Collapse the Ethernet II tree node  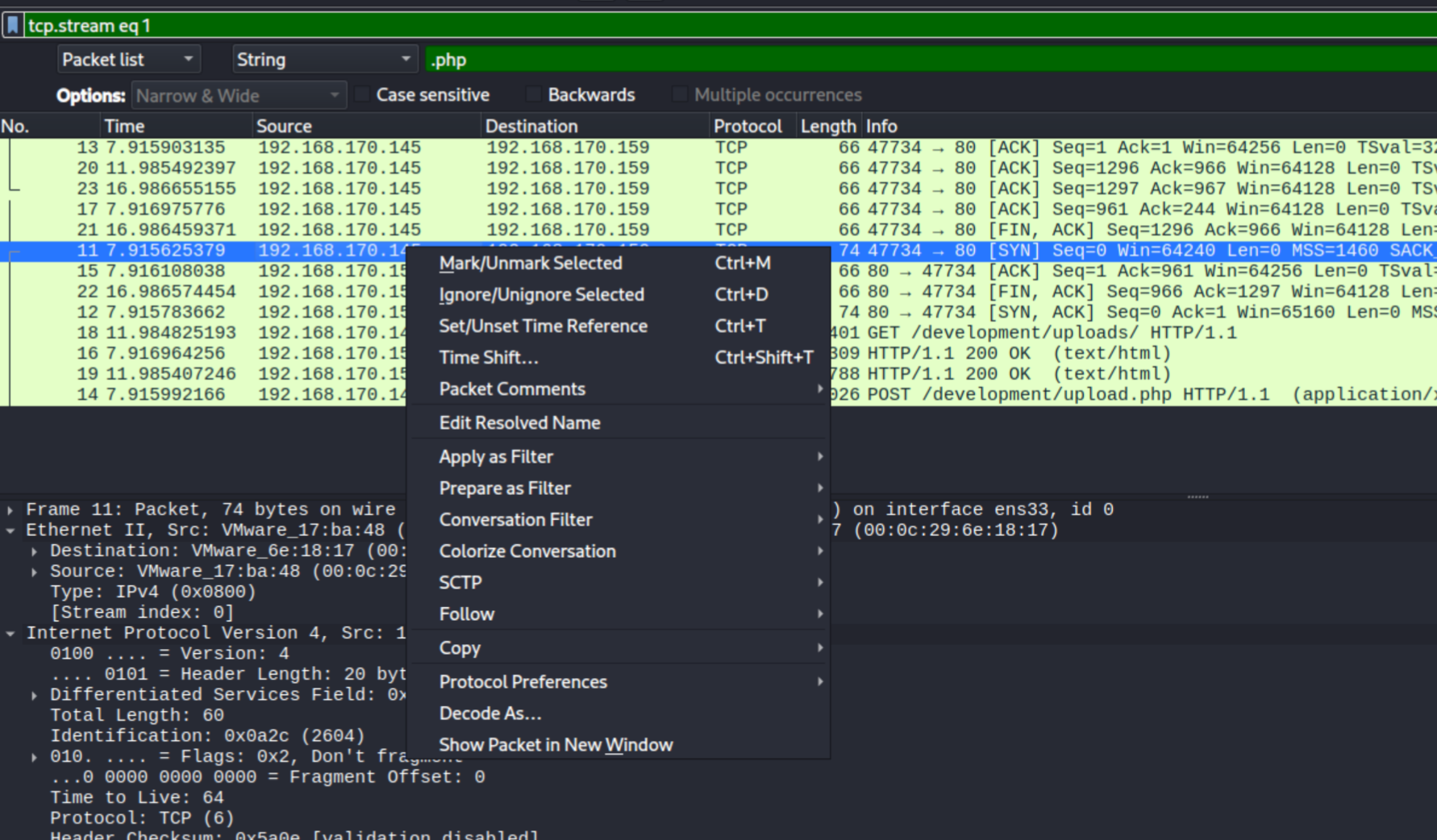(10, 530)
